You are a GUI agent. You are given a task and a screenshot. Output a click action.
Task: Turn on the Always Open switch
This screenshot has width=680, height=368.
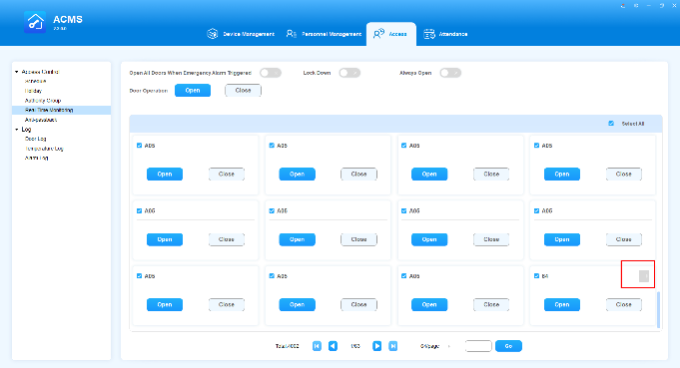click(450, 73)
